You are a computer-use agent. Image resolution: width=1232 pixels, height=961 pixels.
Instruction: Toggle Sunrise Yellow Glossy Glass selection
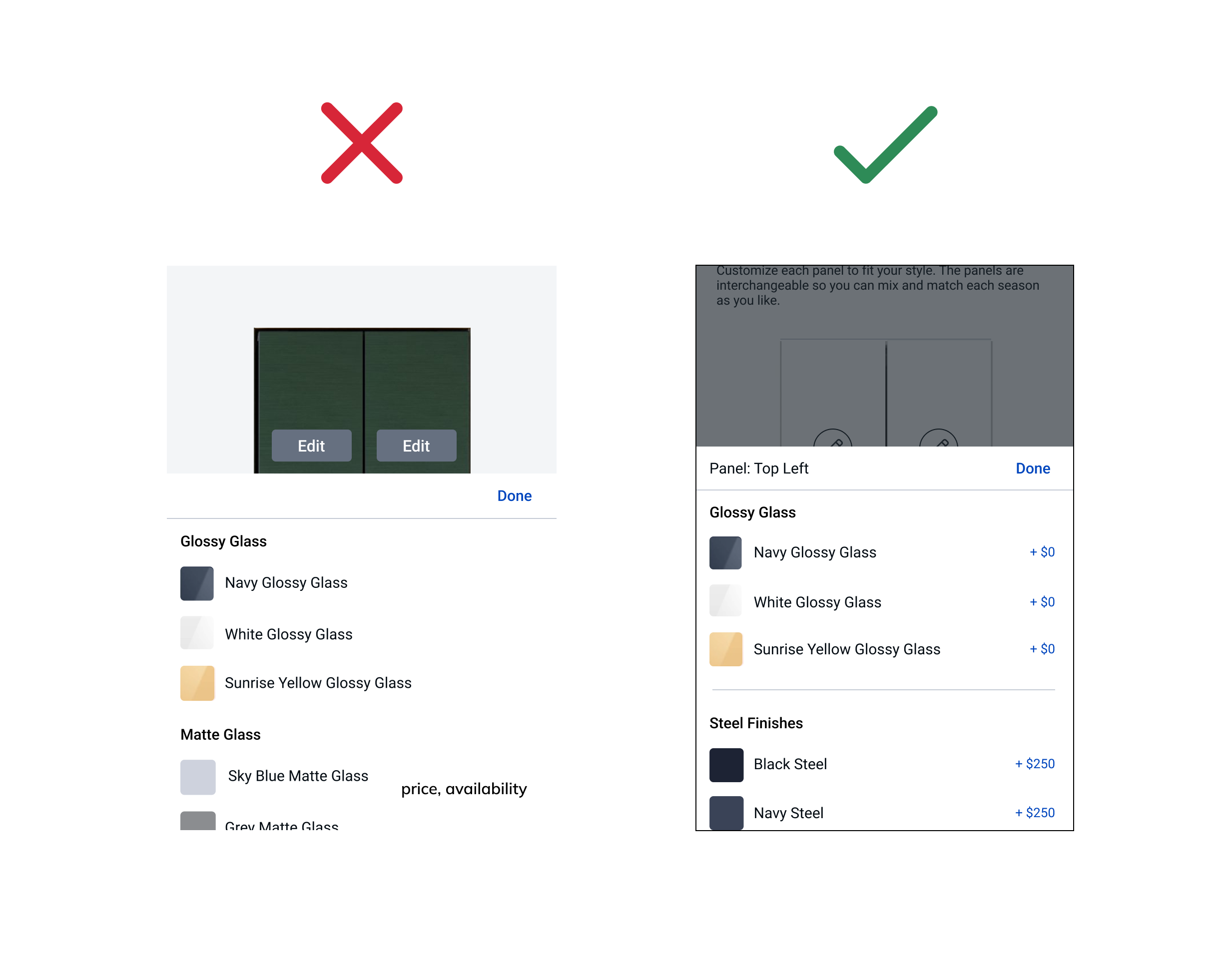point(883,651)
